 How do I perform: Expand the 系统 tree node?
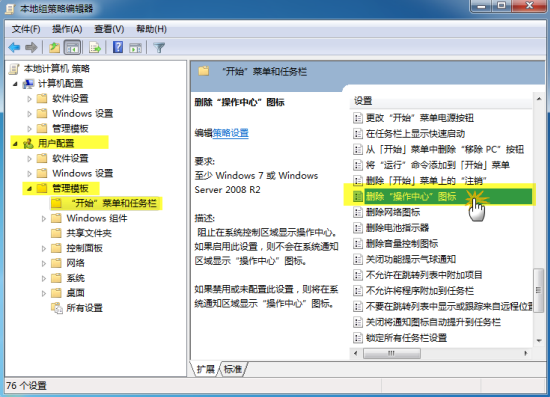[x=44, y=278]
